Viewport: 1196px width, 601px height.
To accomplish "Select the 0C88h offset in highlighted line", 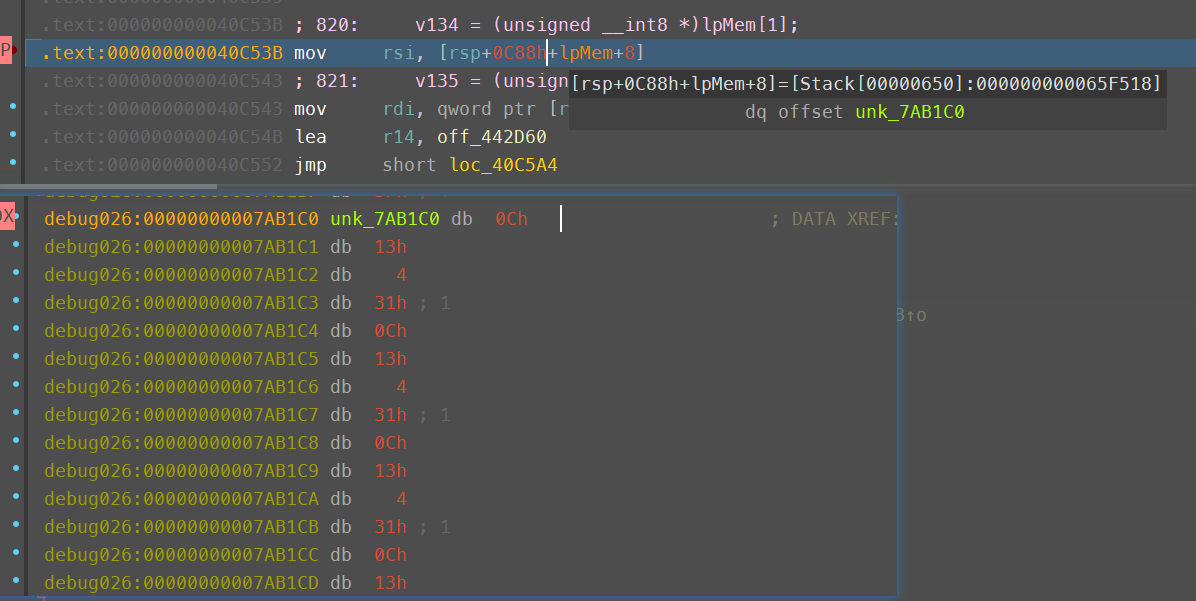I will [x=519, y=53].
